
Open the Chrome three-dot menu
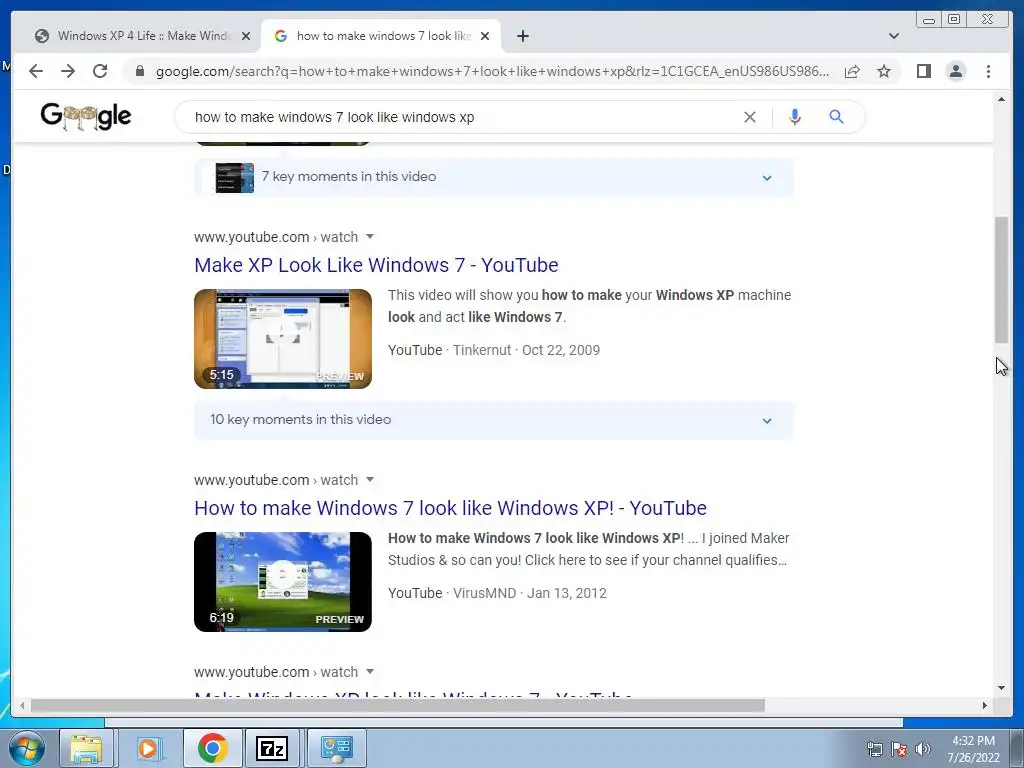[988, 71]
